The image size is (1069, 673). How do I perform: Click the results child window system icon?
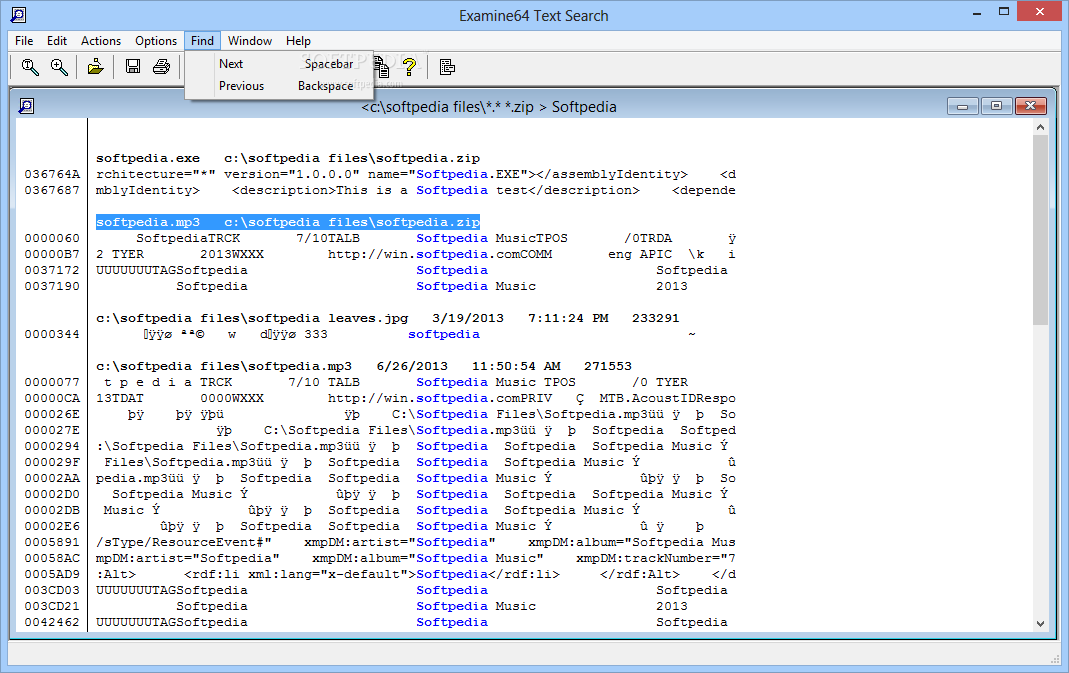tap(26, 106)
